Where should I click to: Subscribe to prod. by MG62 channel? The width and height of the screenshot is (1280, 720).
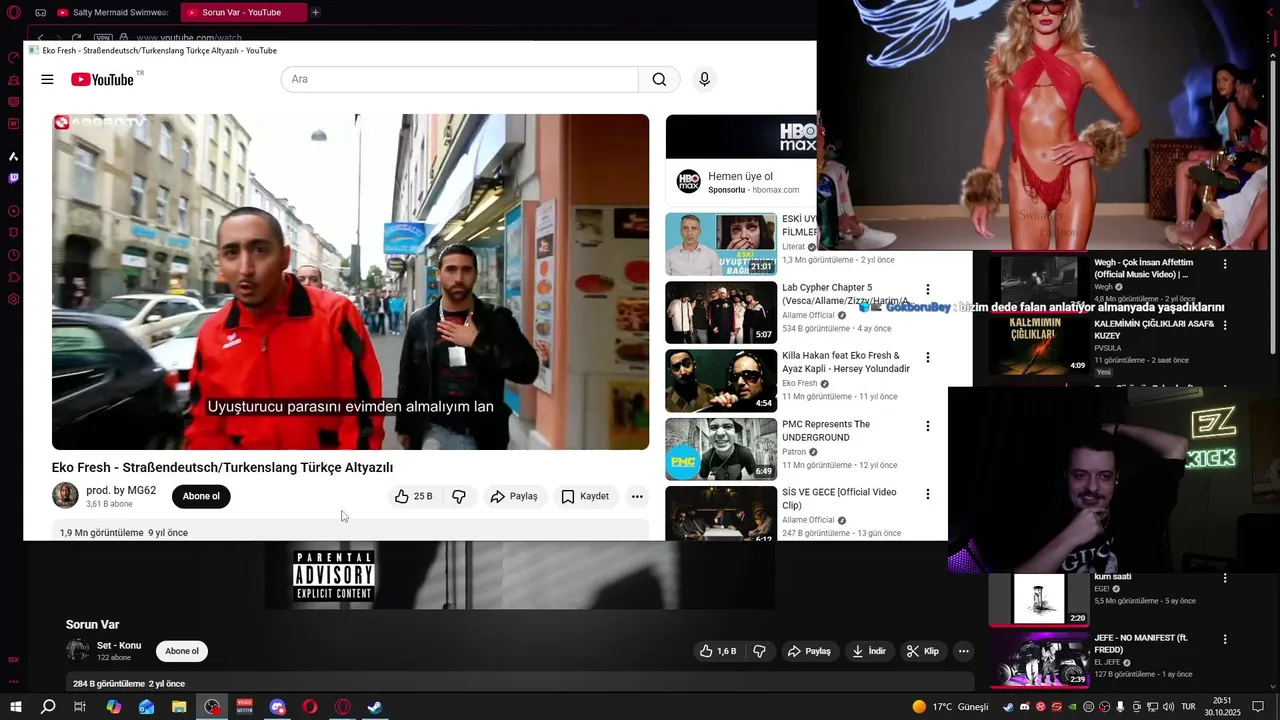pyautogui.click(x=201, y=496)
